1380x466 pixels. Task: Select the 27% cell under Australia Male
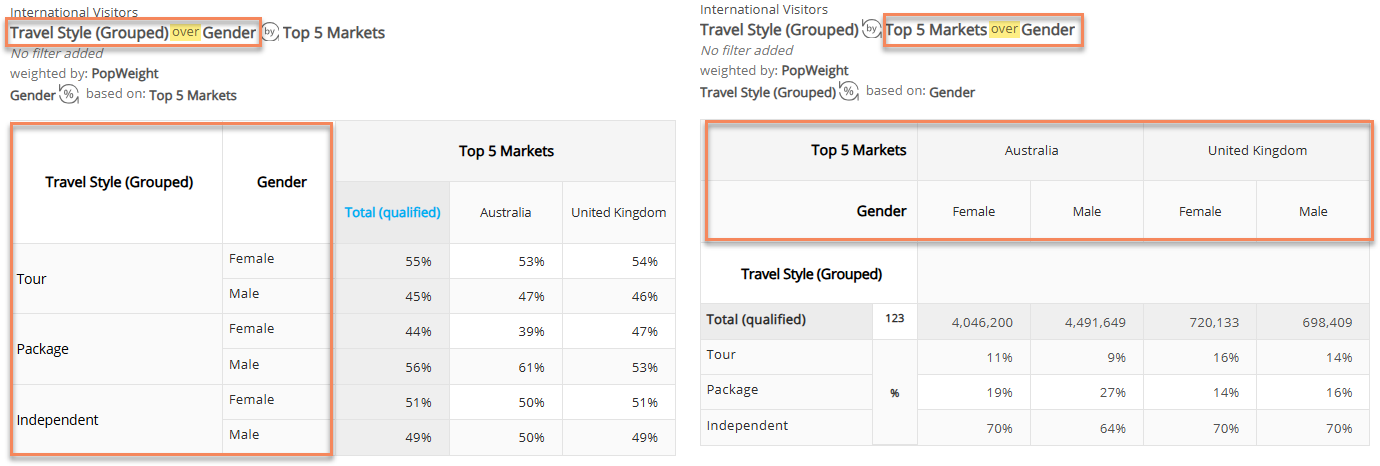tap(1087, 392)
